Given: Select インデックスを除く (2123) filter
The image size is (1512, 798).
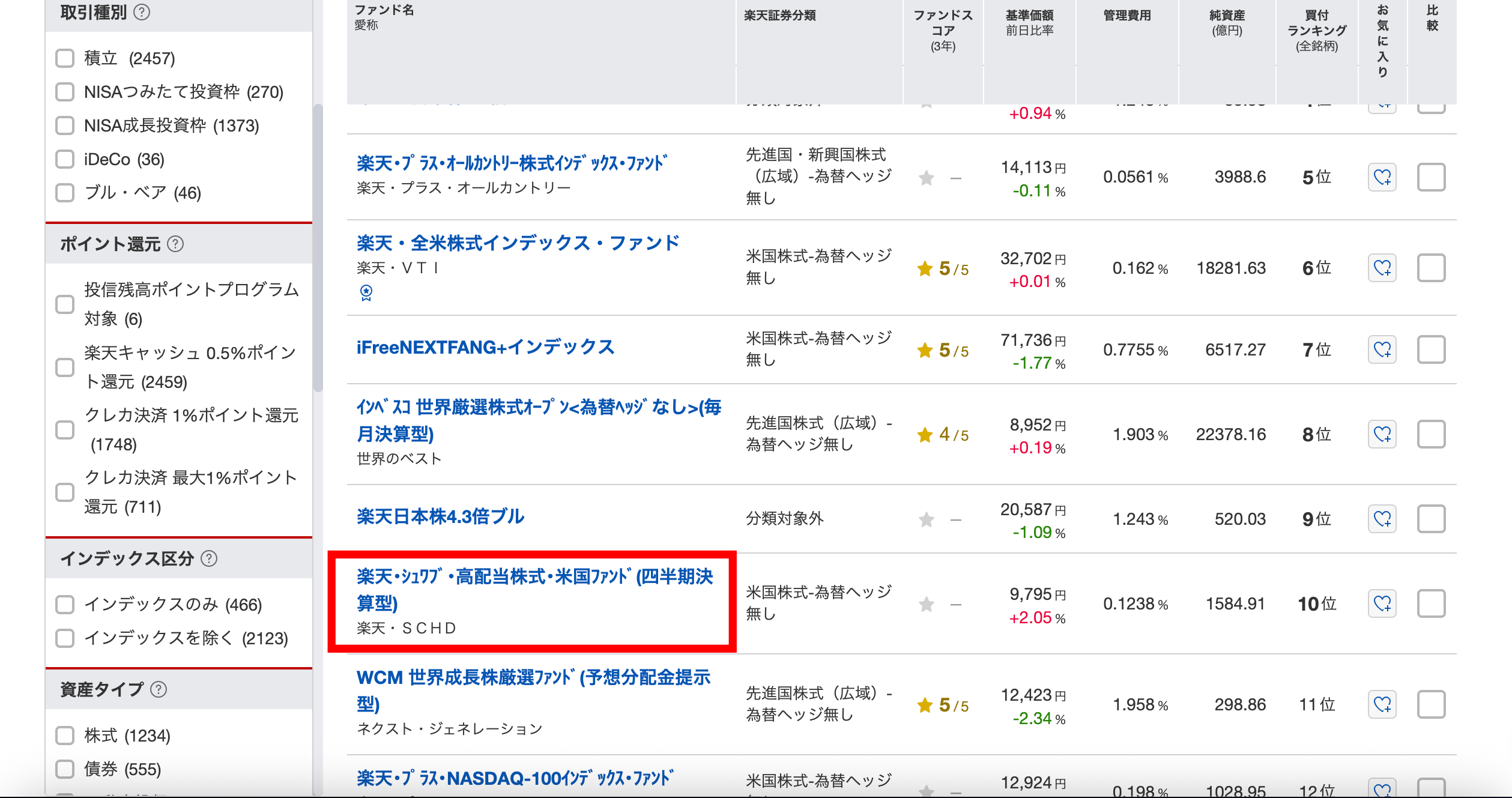Looking at the screenshot, I should coord(65,638).
